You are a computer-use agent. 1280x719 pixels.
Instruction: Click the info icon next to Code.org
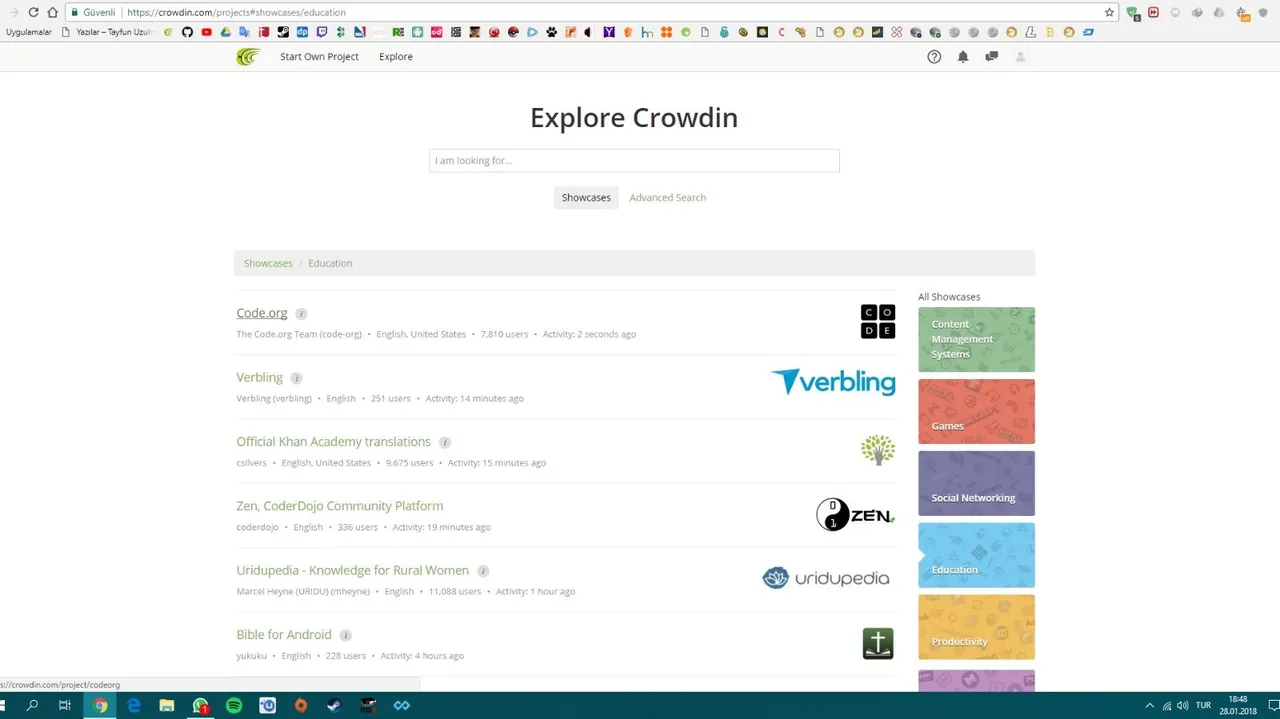[x=301, y=314]
